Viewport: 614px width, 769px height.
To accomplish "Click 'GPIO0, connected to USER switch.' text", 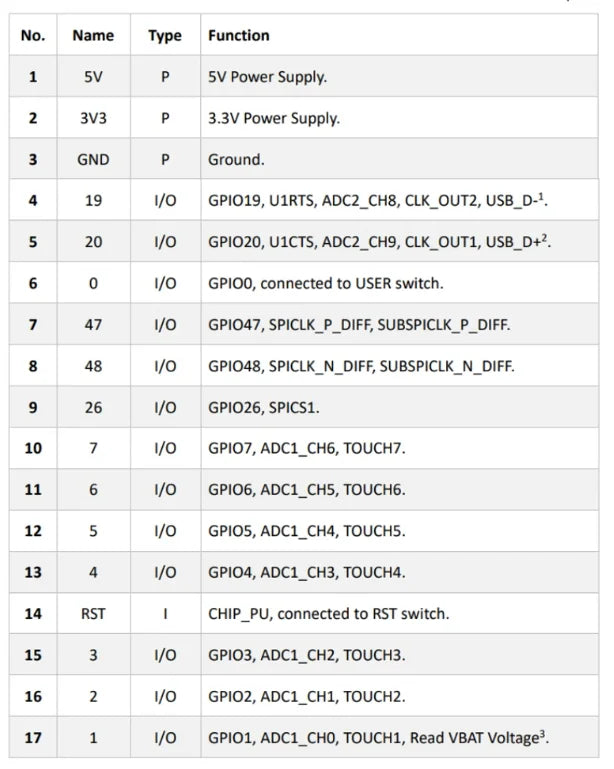I will click(x=326, y=283).
